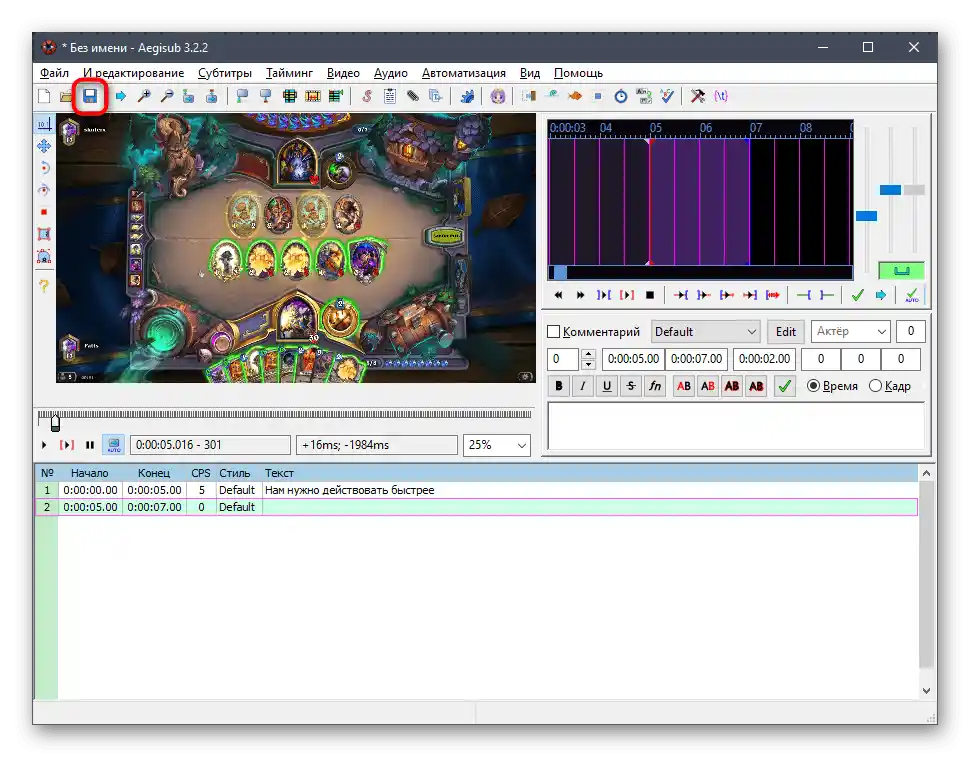Viewport: 970px width, 757px height.
Task: Click the font name 'fn' button
Action: 654,386
